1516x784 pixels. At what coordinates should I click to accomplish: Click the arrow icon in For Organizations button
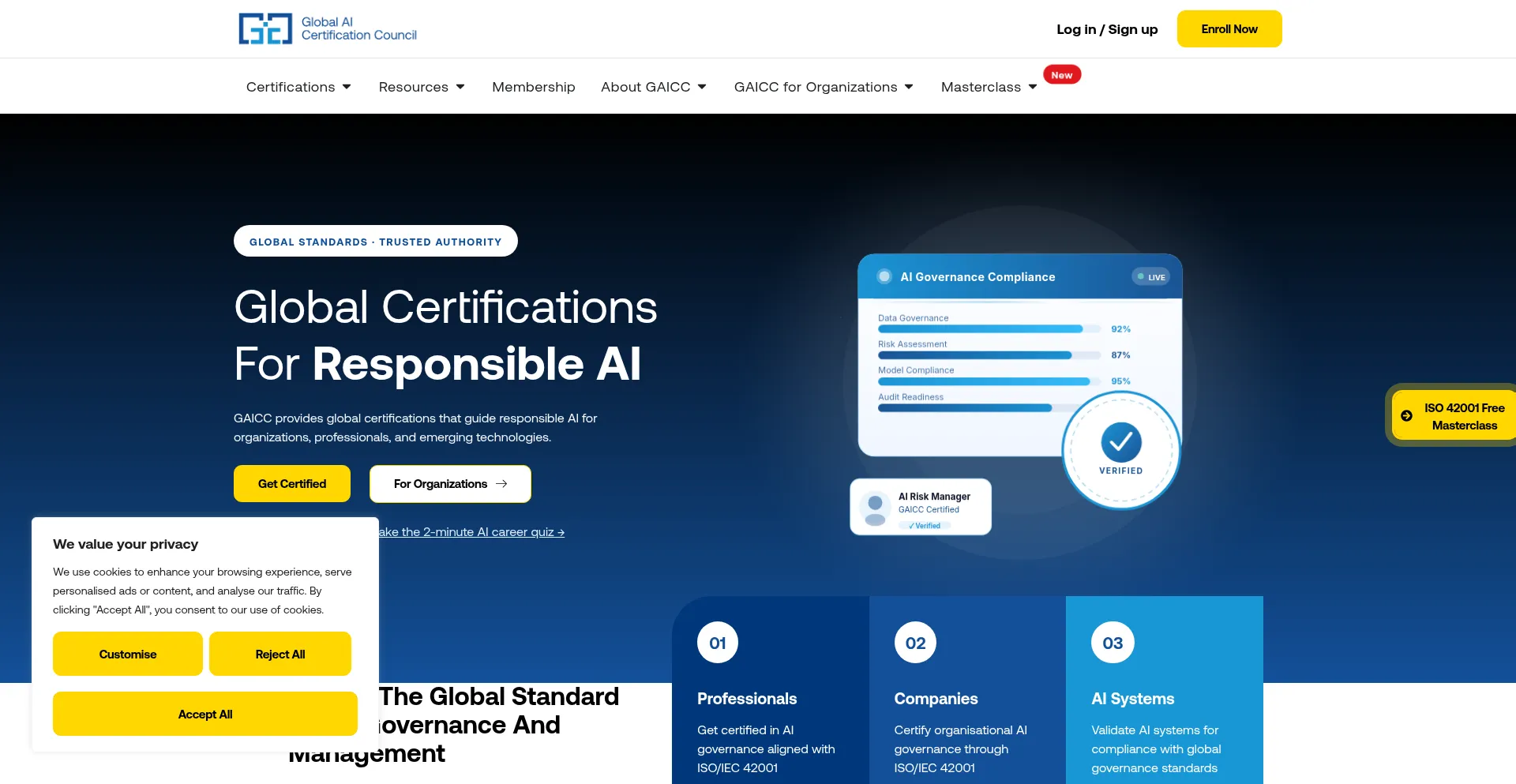click(x=501, y=484)
